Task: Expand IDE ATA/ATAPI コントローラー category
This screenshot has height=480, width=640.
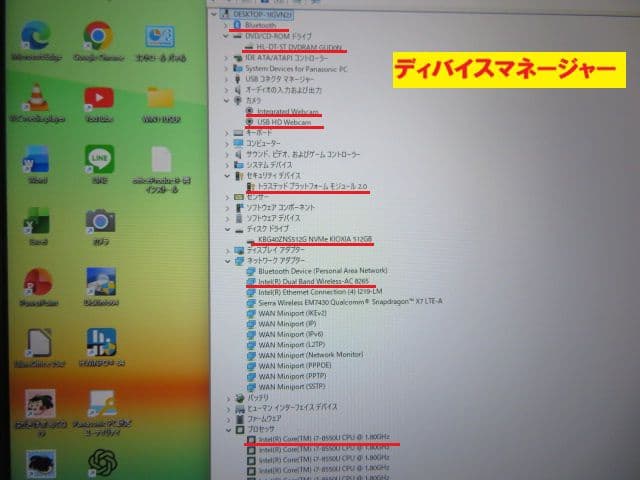Action: (227, 58)
